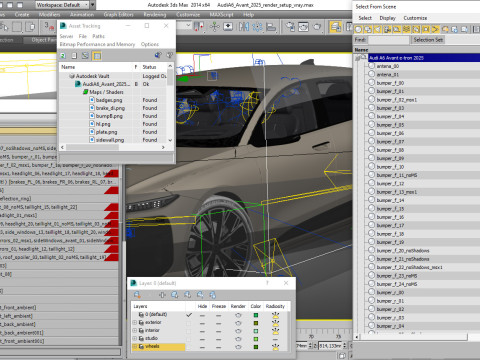
Task: Open the Graph Editors menu
Action: pyautogui.click(x=118, y=15)
